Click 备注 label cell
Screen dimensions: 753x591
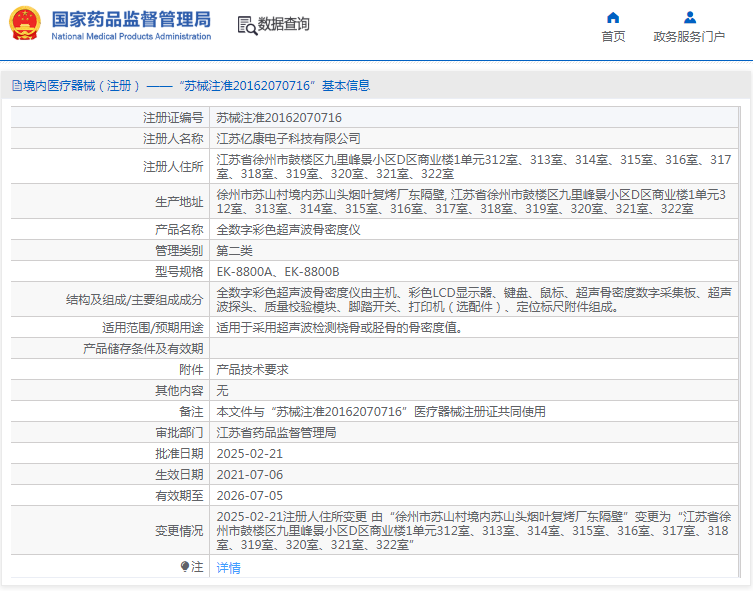[x=110, y=411]
